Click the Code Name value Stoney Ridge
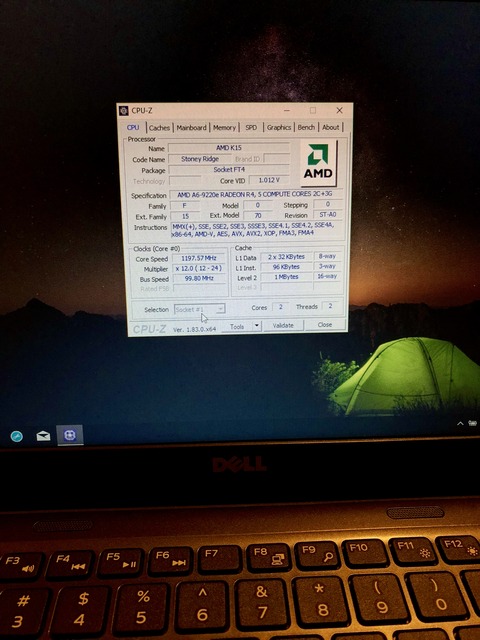This screenshot has width=480, height=640. [200, 159]
